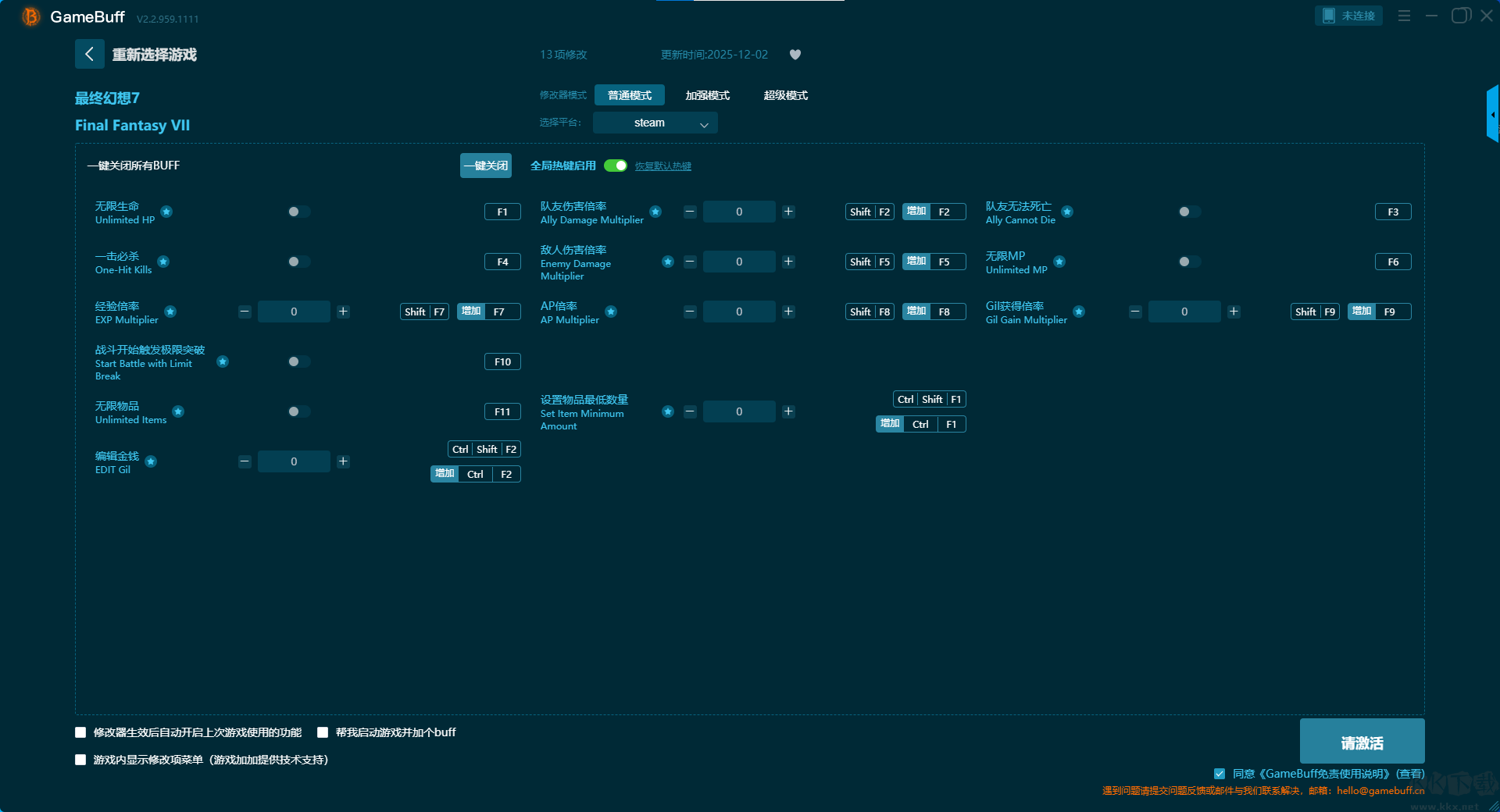Open the steam platform dropdown
The width and height of the screenshot is (1500, 812).
655,123
